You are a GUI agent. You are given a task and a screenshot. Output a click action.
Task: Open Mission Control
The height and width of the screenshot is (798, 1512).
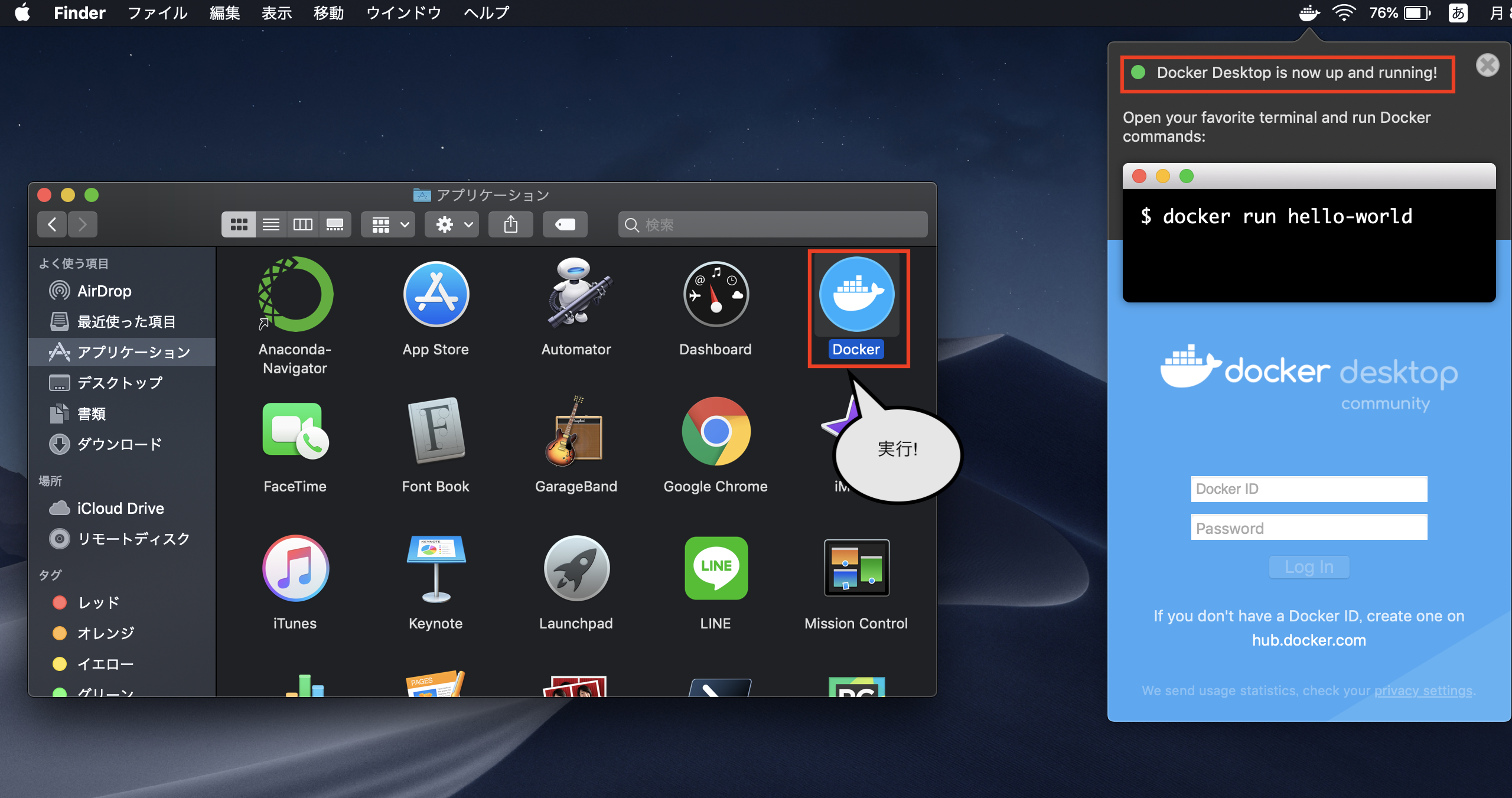coord(856,568)
